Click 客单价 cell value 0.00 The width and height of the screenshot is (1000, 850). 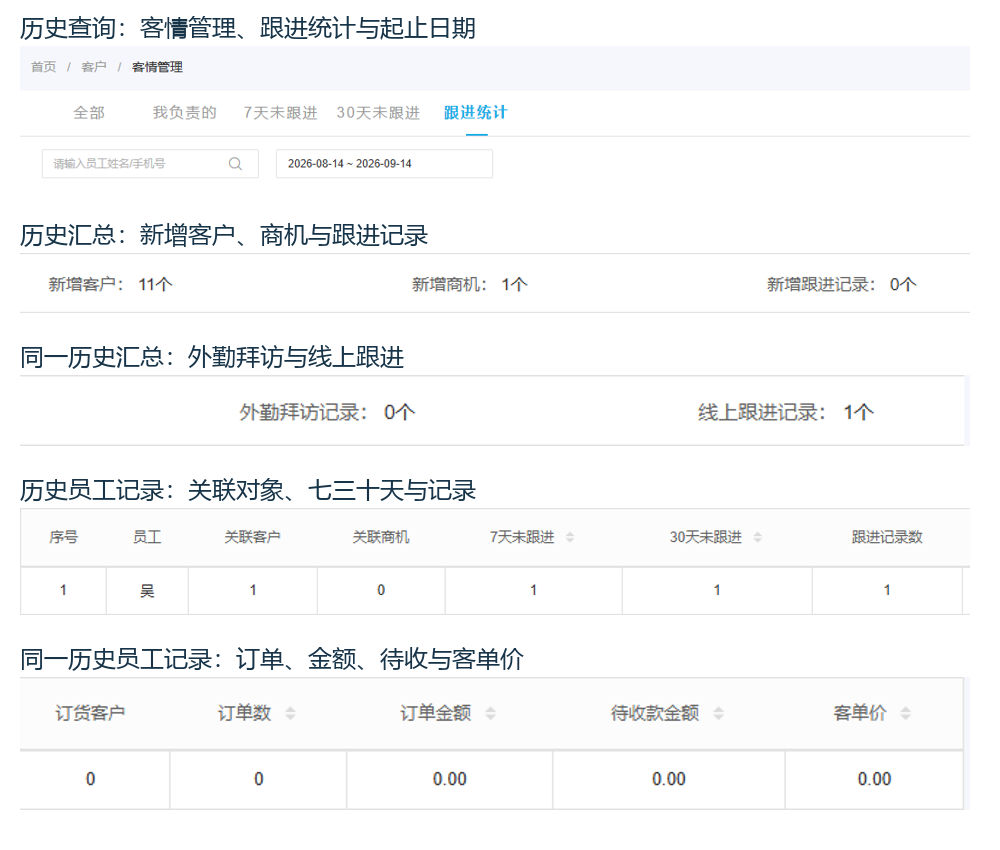click(874, 779)
